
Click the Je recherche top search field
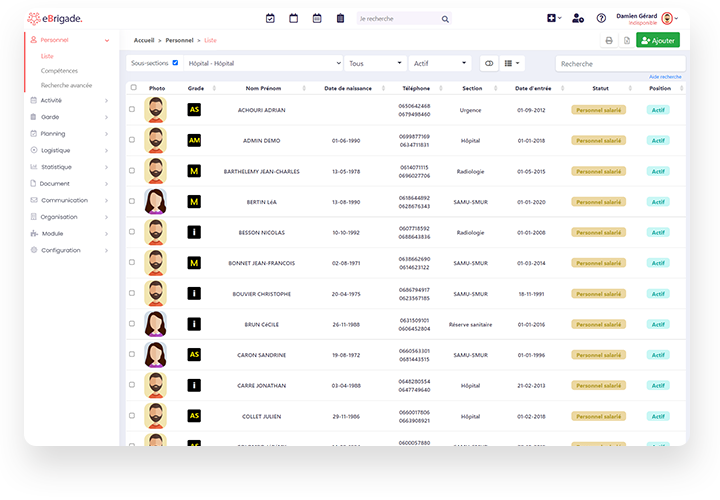pos(399,19)
